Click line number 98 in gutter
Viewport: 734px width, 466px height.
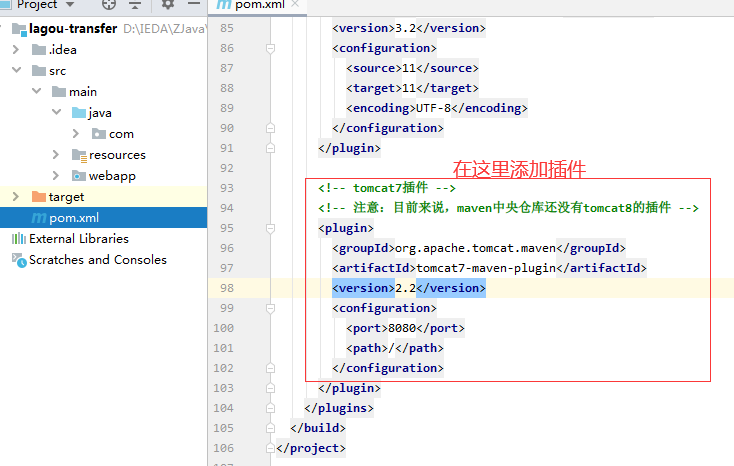[227, 288]
